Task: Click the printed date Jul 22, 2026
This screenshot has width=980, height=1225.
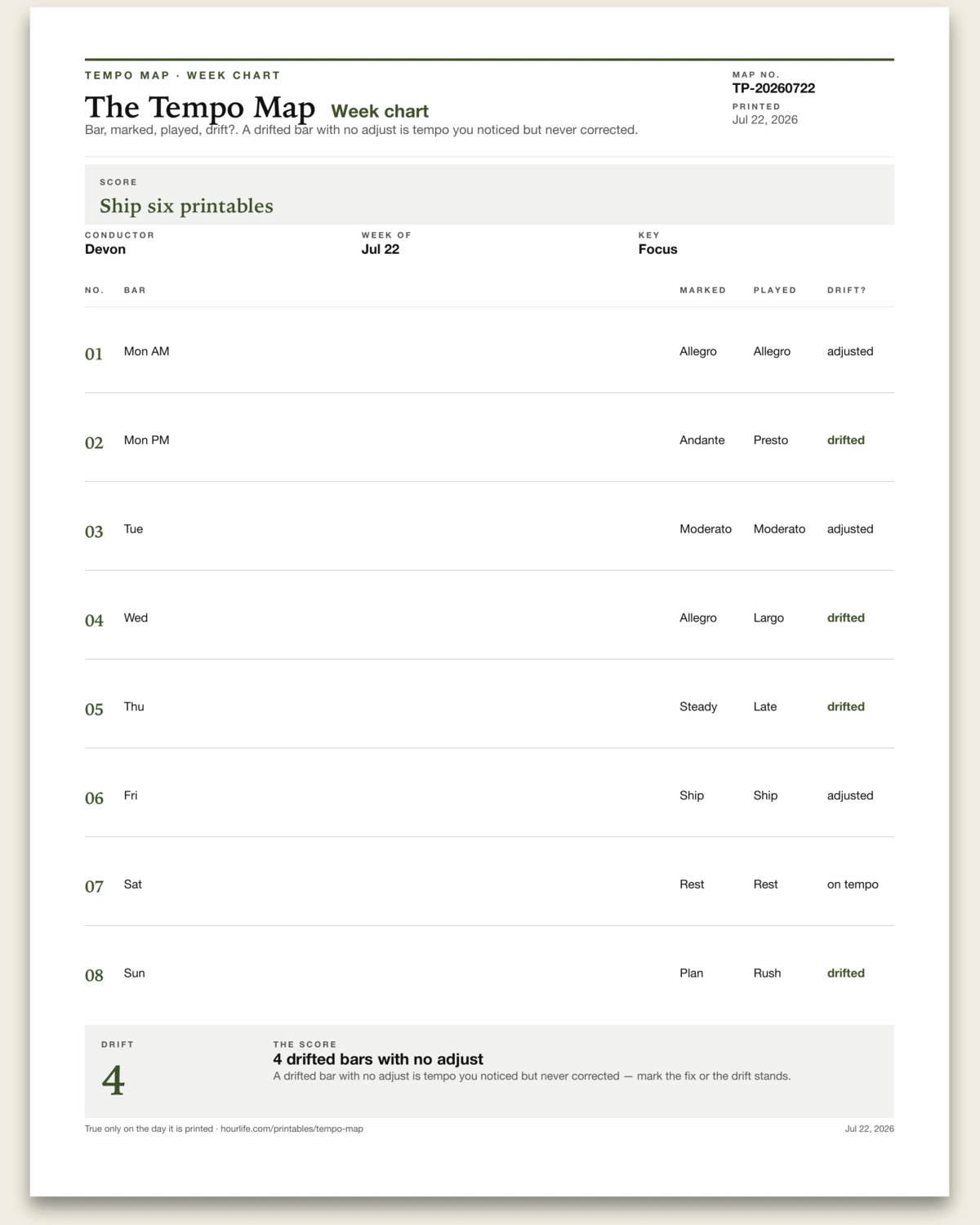Action: click(765, 119)
